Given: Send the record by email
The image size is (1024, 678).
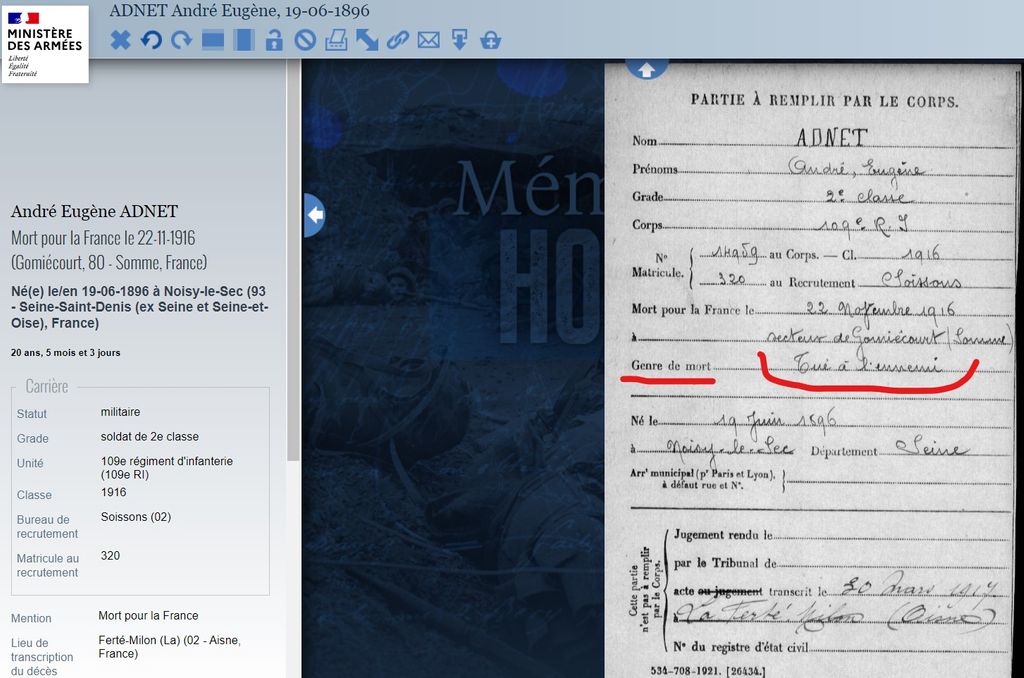Looking at the screenshot, I should click(x=428, y=40).
